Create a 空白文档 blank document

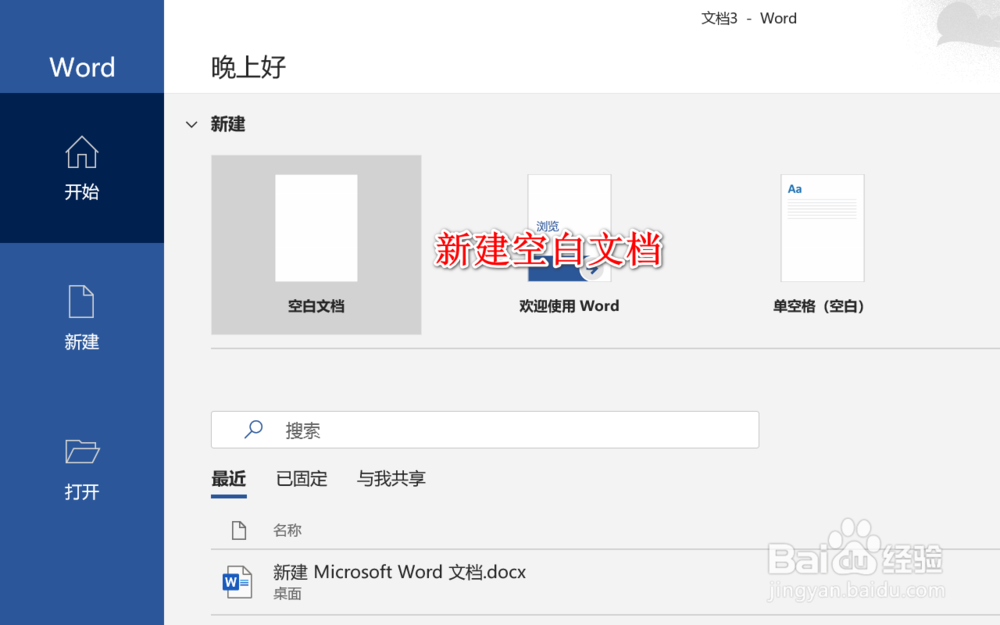tap(316, 245)
